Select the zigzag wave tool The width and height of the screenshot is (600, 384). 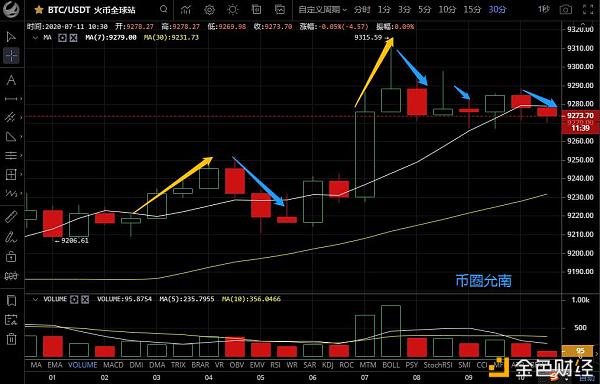(x=11, y=194)
